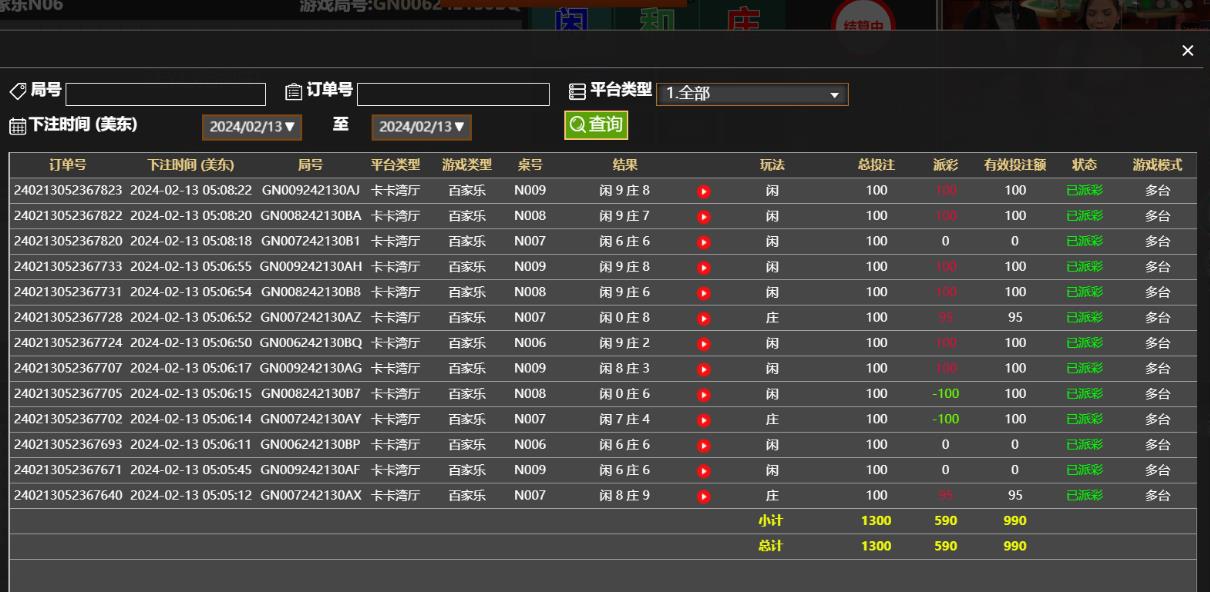The image size is (1210, 592).
Task: Play replay for order 240213052367640
Action: pos(704,496)
